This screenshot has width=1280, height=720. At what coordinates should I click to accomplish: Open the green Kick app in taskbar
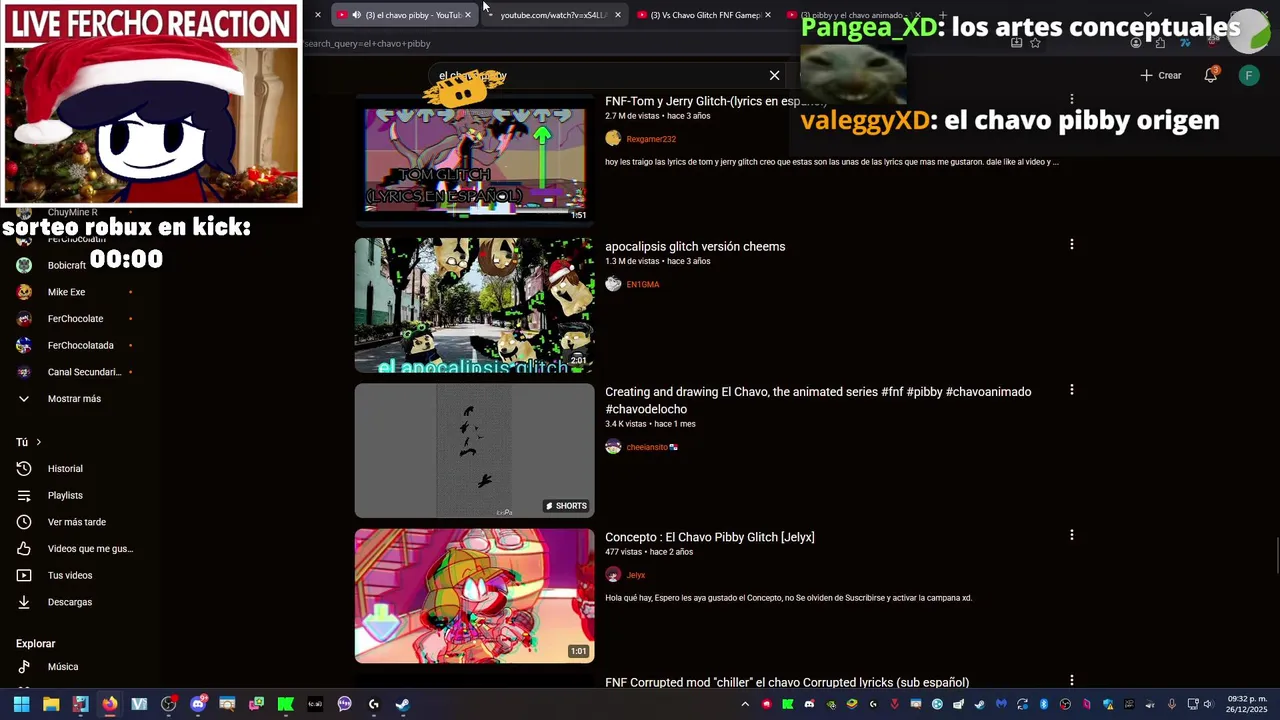pos(285,704)
